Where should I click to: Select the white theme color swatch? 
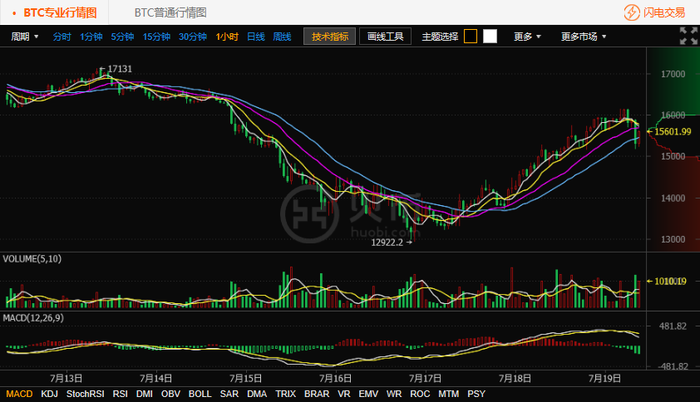490,36
